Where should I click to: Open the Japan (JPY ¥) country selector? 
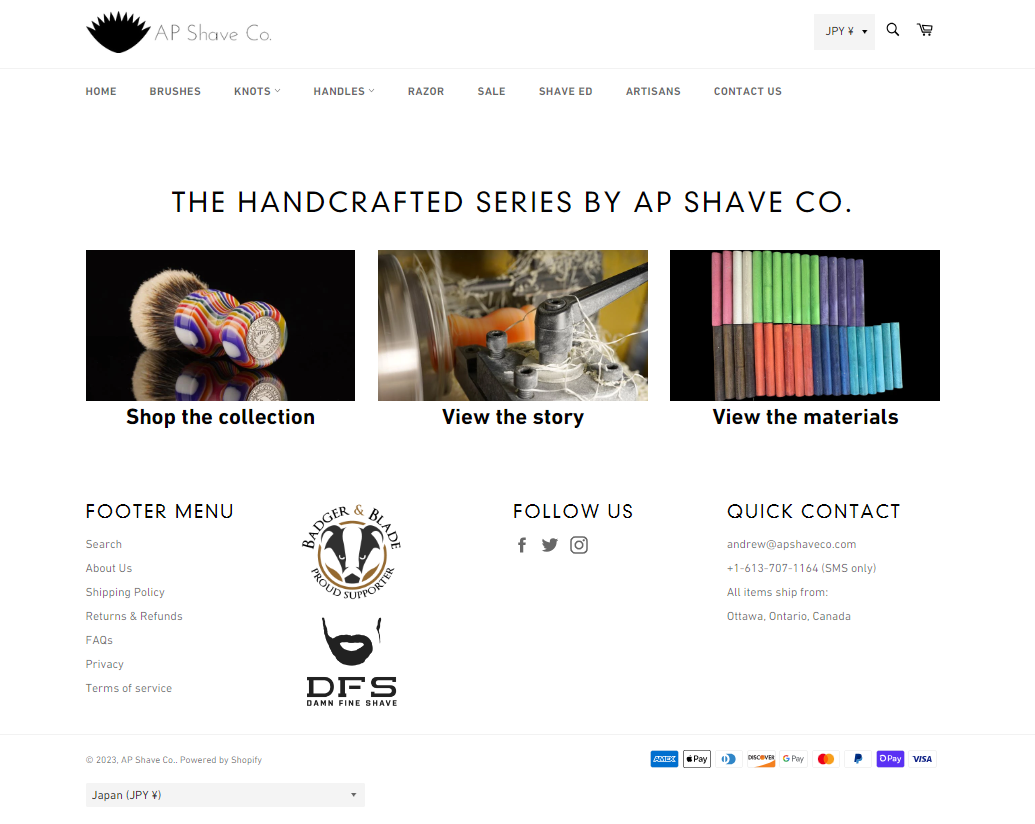[x=225, y=795]
